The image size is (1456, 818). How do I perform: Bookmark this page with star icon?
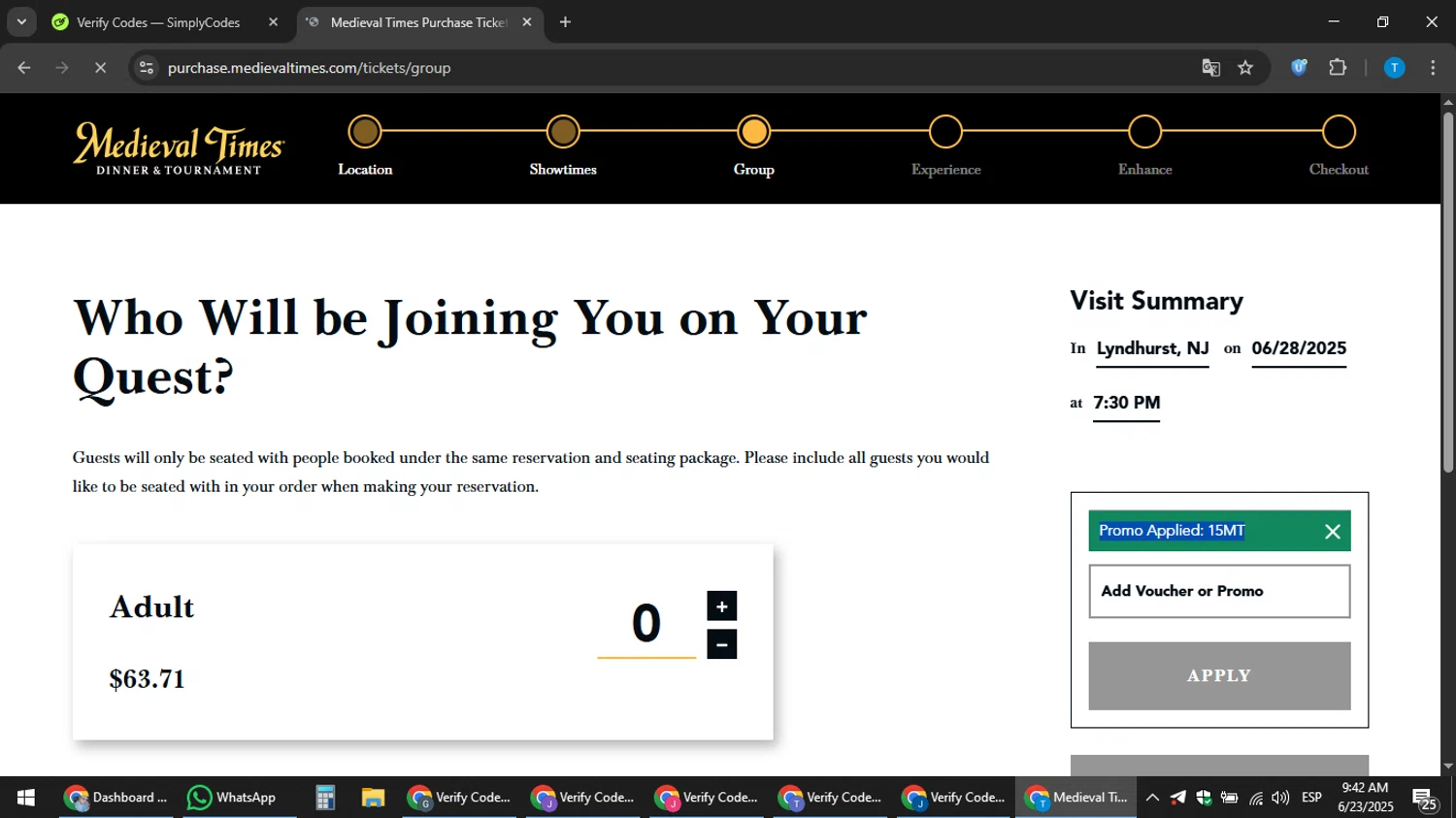coord(1245,68)
